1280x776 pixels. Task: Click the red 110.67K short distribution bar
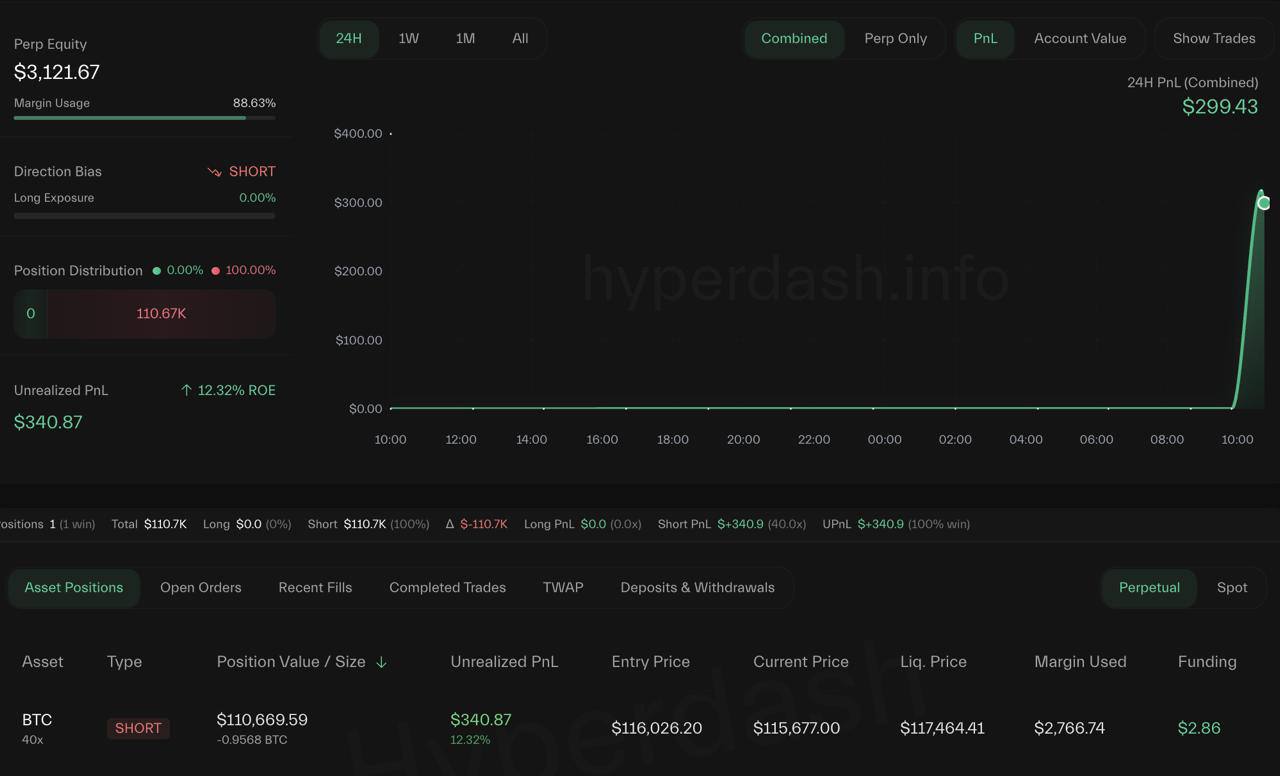[161, 314]
